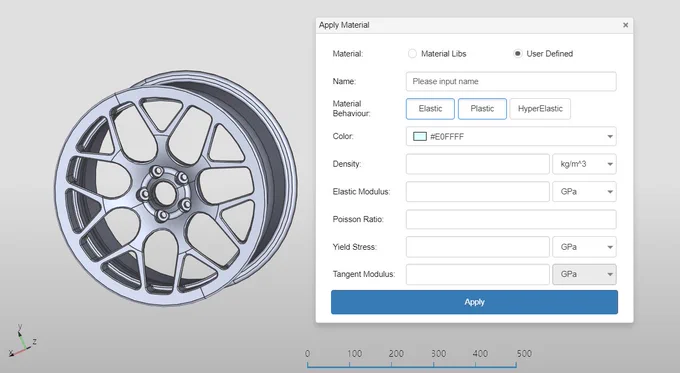Close the Apply Material dialog

[x=625, y=25]
